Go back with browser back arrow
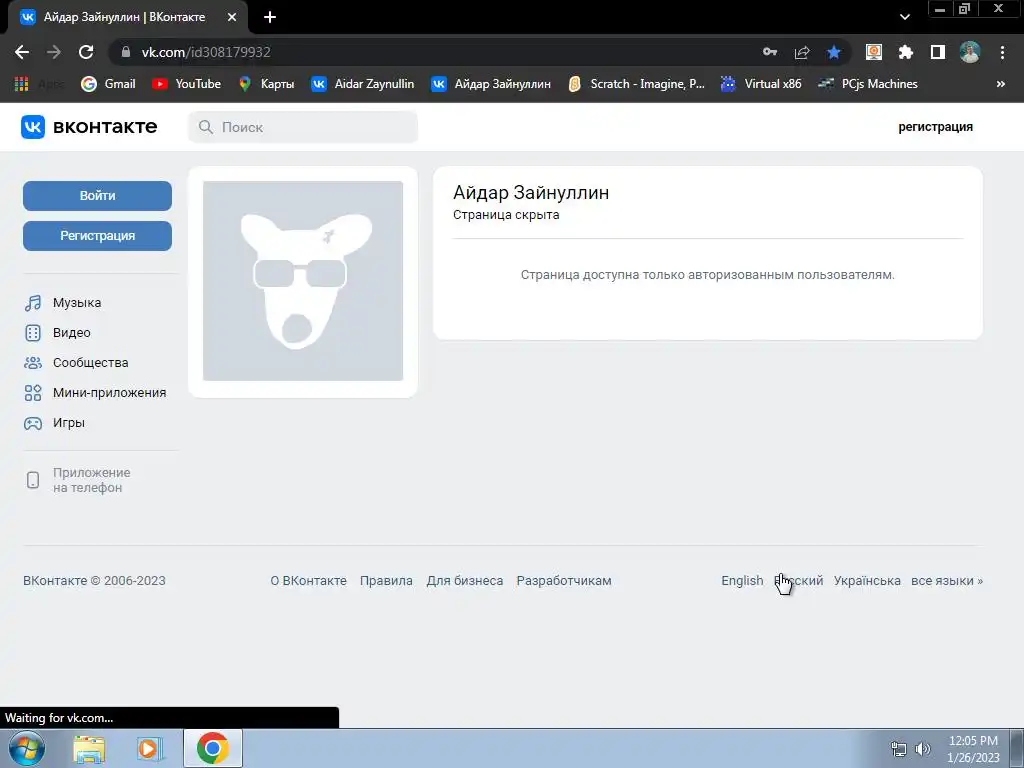The height and width of the screenshot is (768, 1024). [x=22, y=52]
